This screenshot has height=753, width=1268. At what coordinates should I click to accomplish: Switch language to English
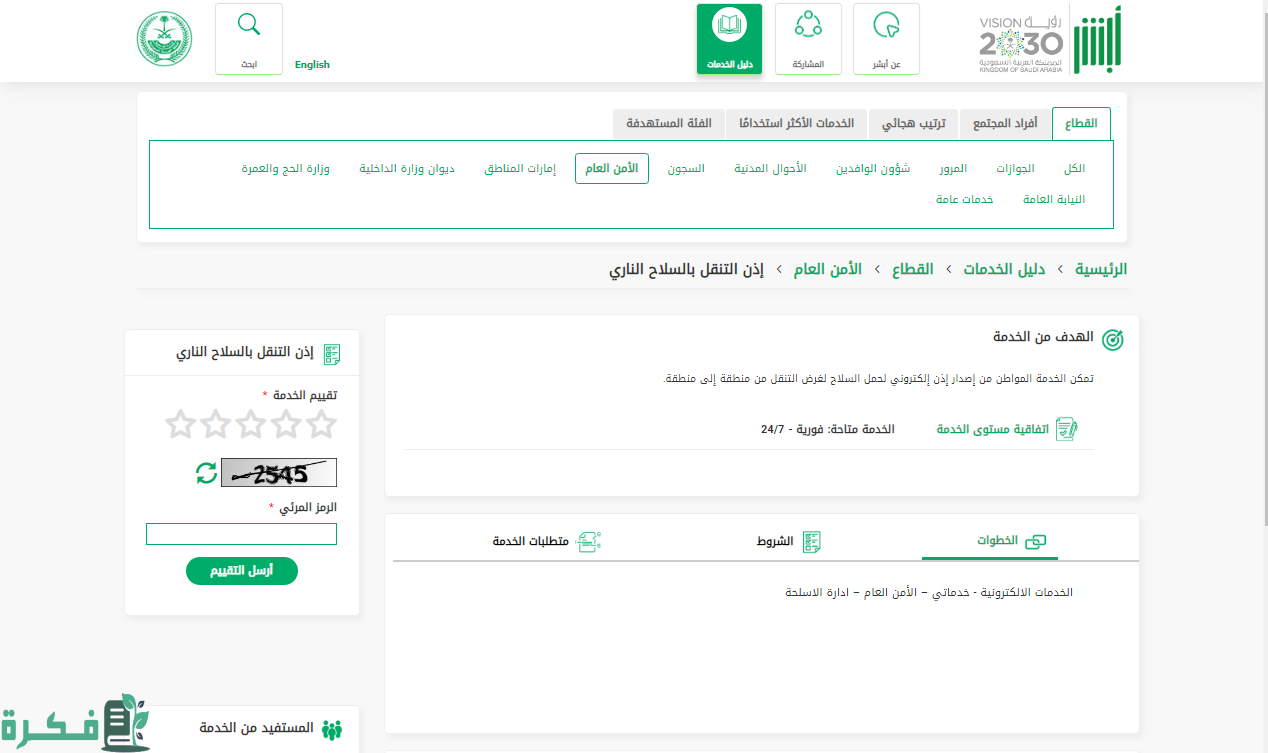pyautogui.click(x=312, y=65)
